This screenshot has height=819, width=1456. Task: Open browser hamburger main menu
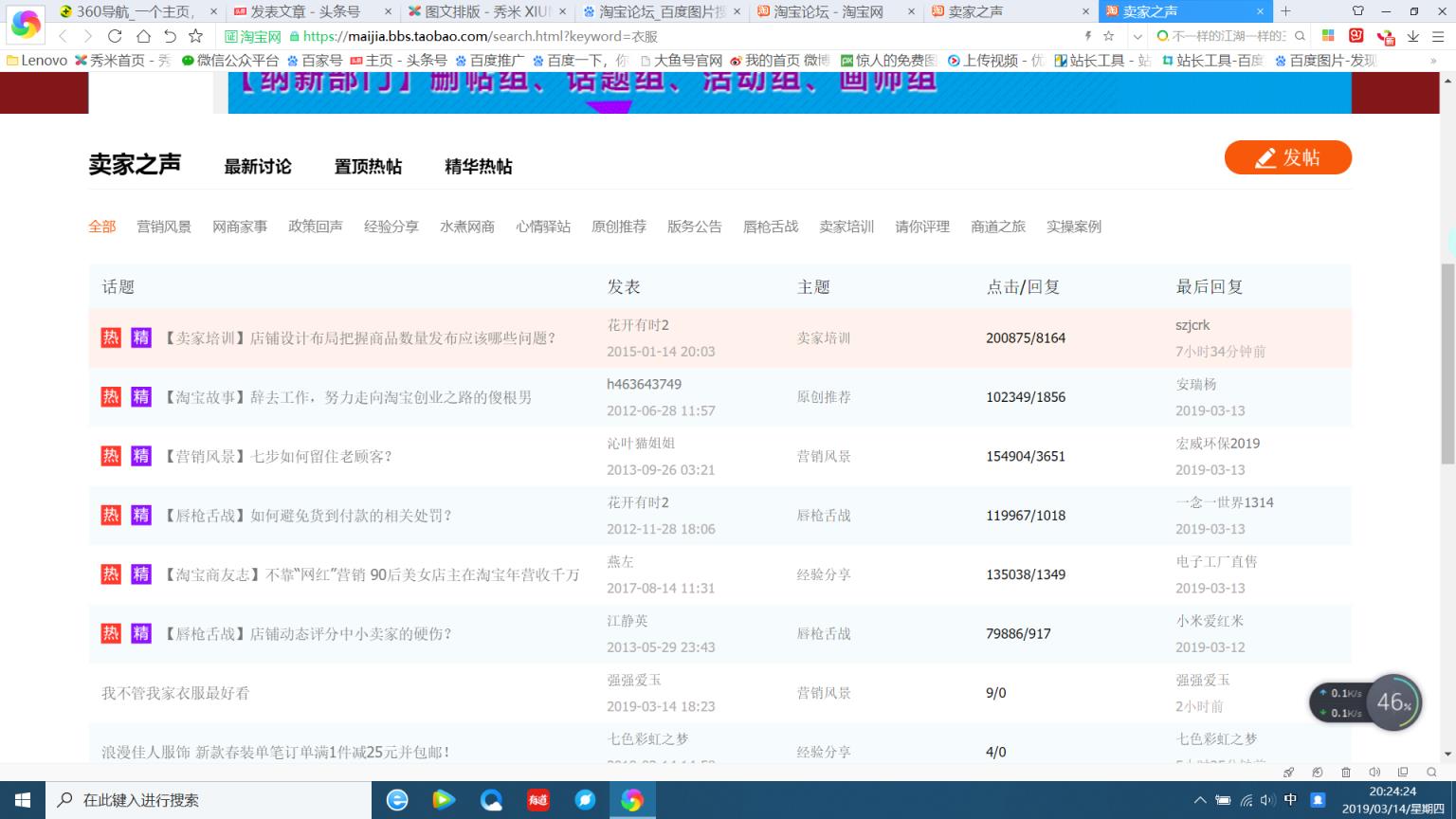click(x=1437, y=36)
